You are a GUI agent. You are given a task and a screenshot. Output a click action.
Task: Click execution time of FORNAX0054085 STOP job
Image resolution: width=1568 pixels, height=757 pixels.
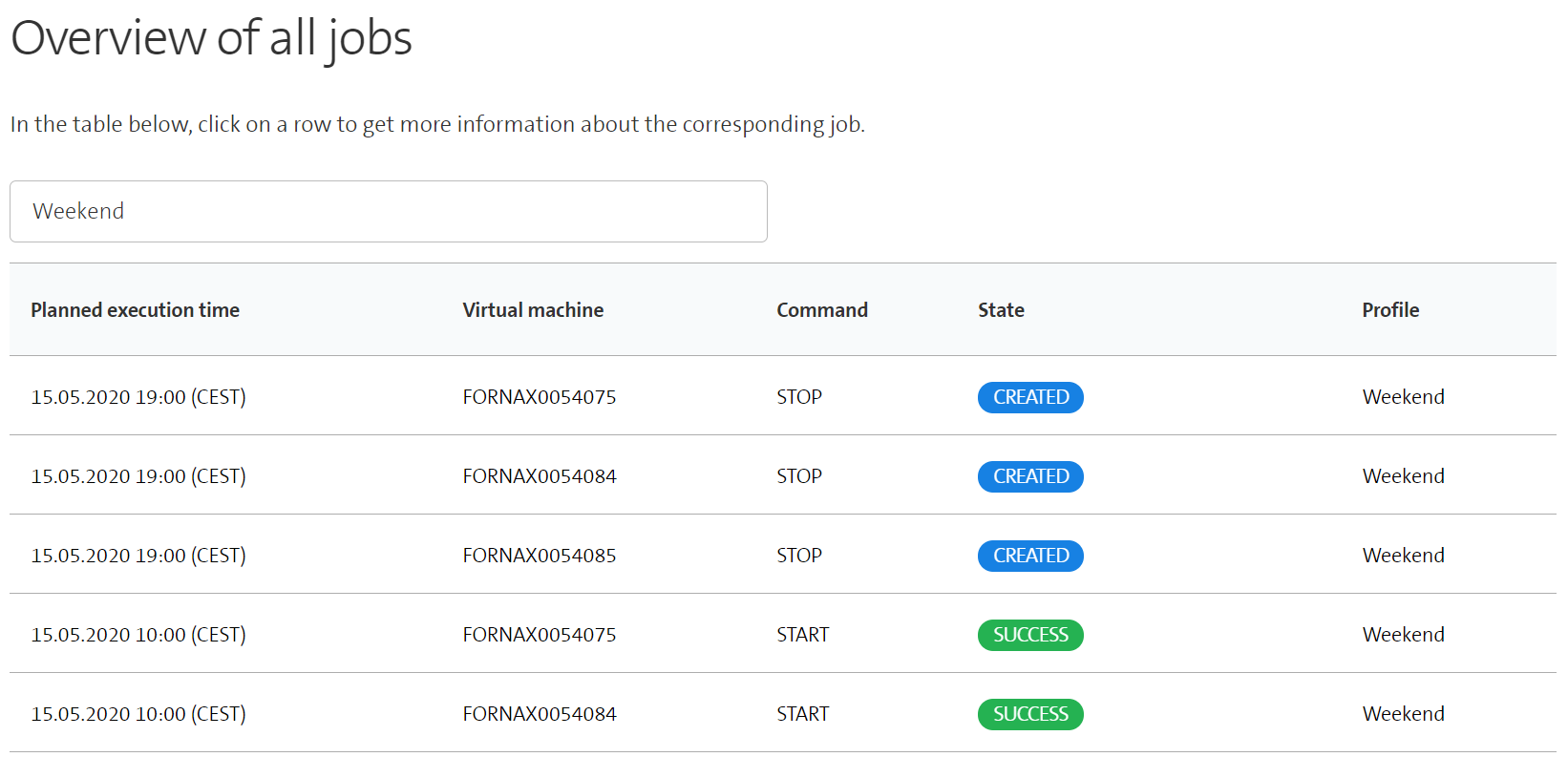[138, 556]
